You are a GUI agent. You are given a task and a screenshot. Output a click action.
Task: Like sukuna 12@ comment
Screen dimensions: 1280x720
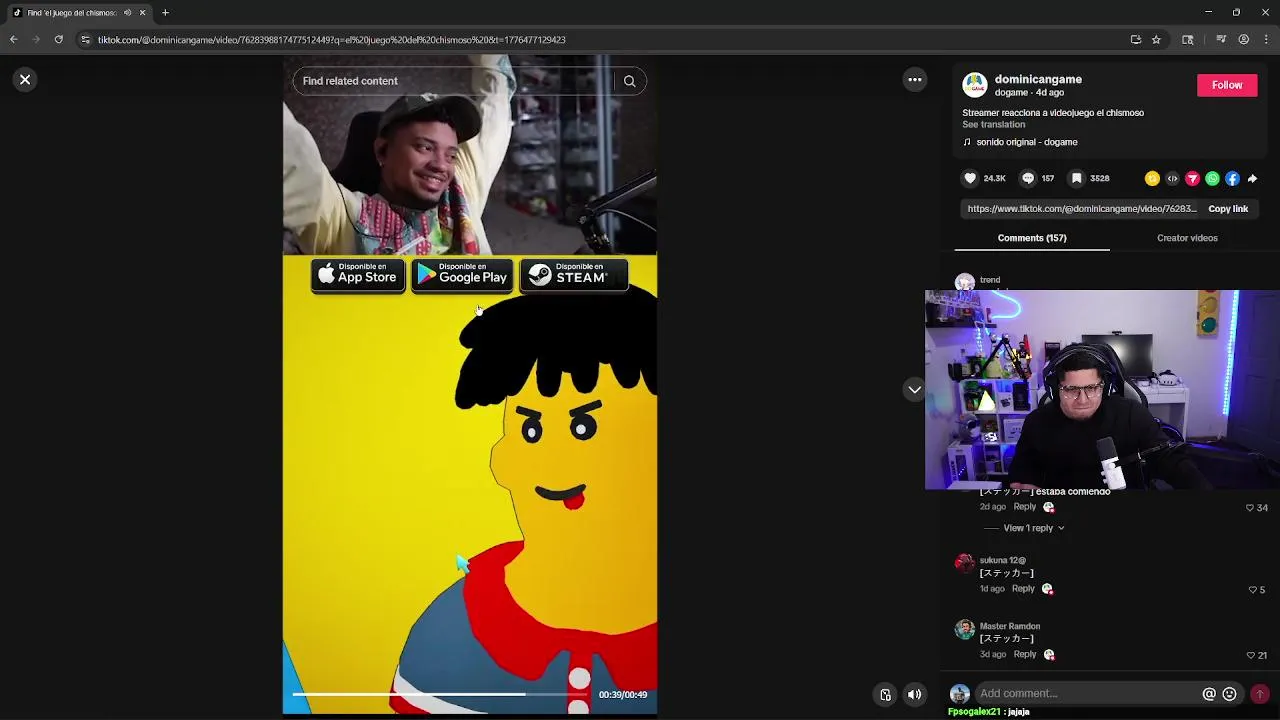coord(1252,590)
